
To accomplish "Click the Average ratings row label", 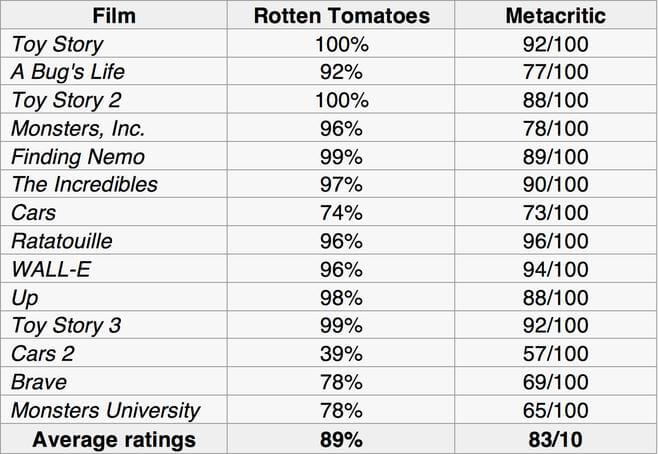I will 113,439.
